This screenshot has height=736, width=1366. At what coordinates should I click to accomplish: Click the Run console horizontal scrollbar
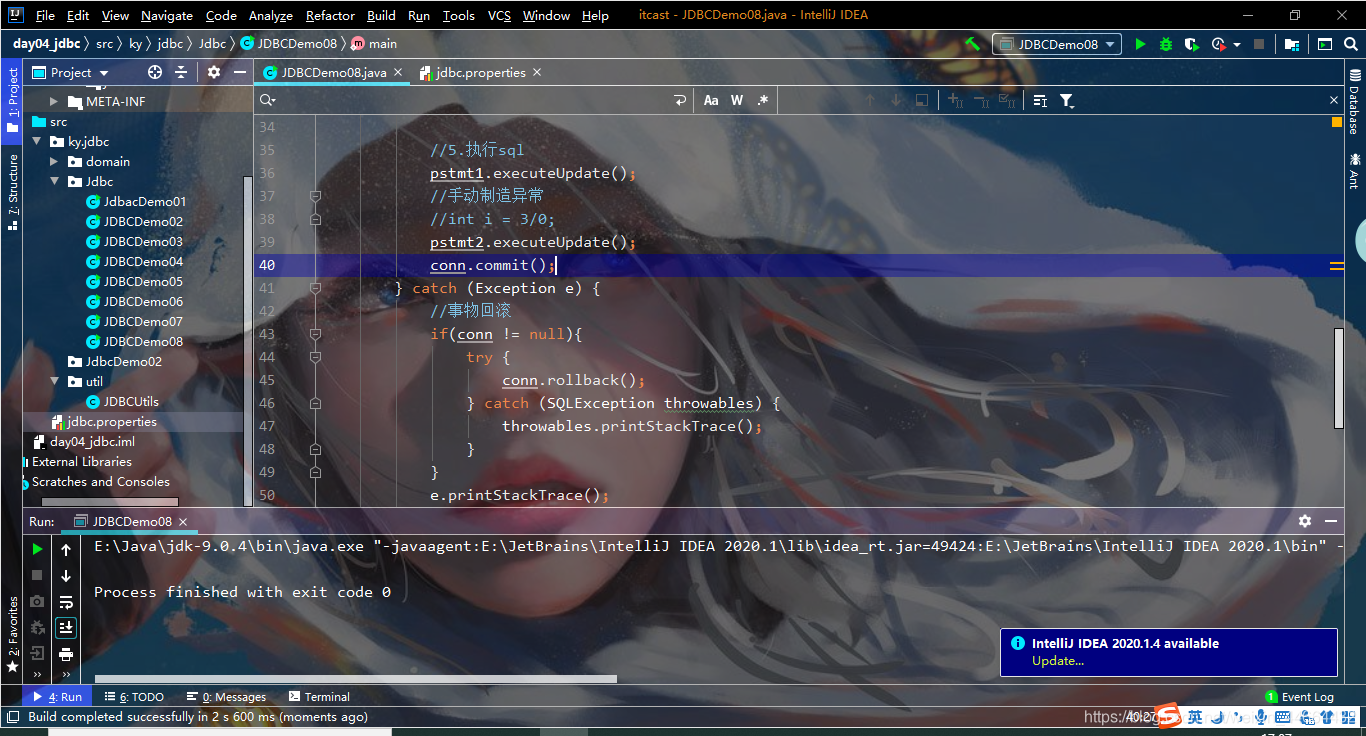[x=355, y=679]
